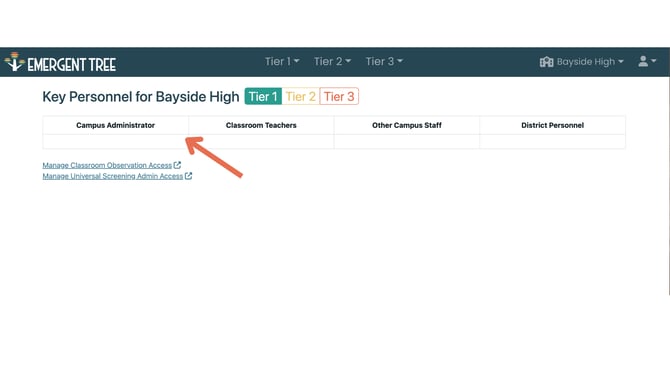Click the school building icon
Viewport: 670px width, 376px height.
tap(547, 62)
